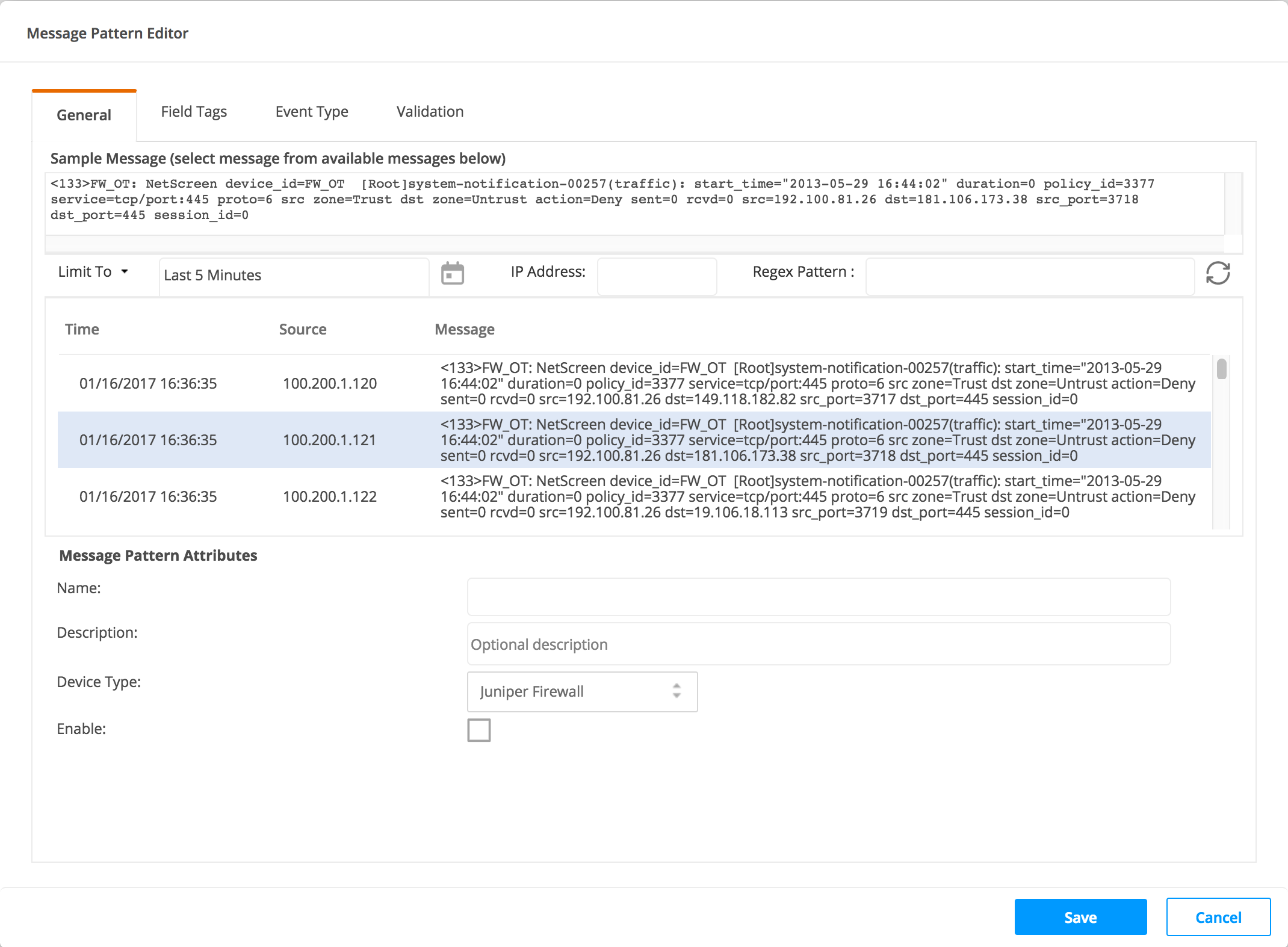
Task: Open the Device Type Juniper Firewall dropdown
Action: [581, 692]
